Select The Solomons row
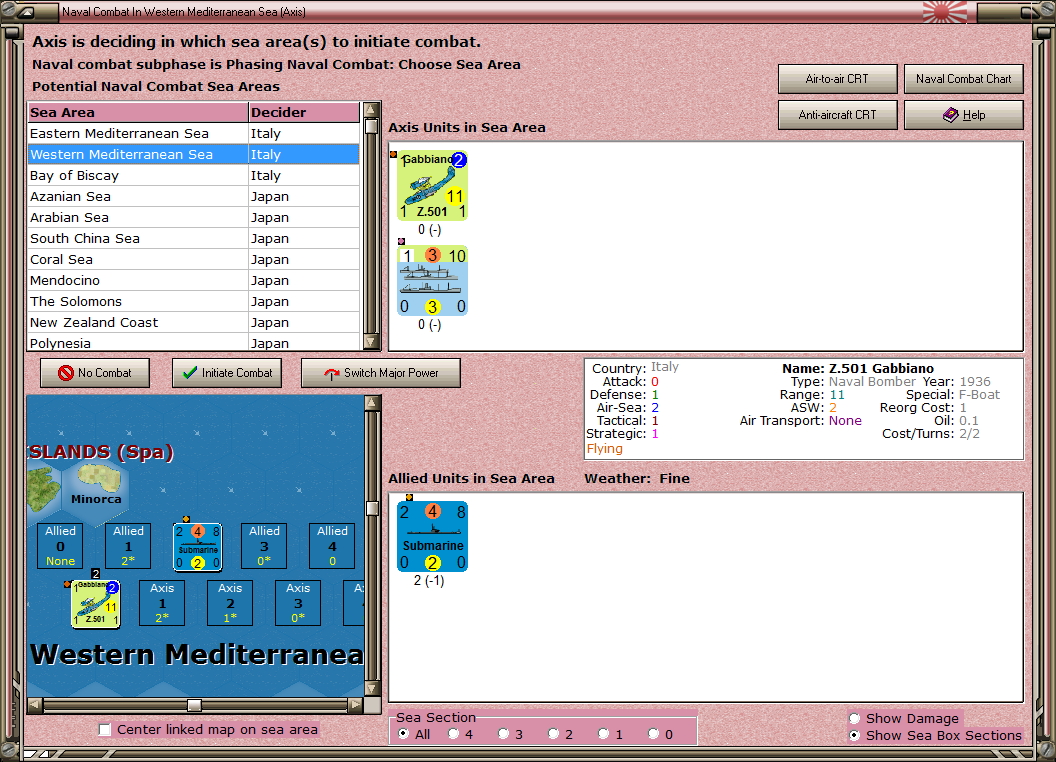The width and height of the screenshot is (1056, 762). 193,301
